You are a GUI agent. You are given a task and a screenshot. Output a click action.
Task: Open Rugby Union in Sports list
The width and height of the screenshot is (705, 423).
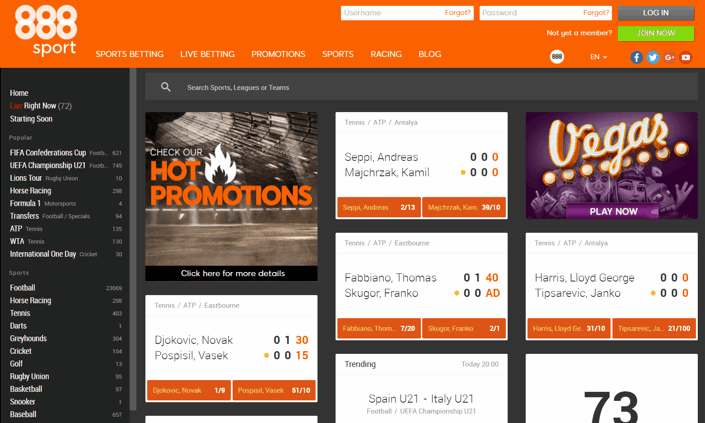pyautogui.click(x=66, y=376)
